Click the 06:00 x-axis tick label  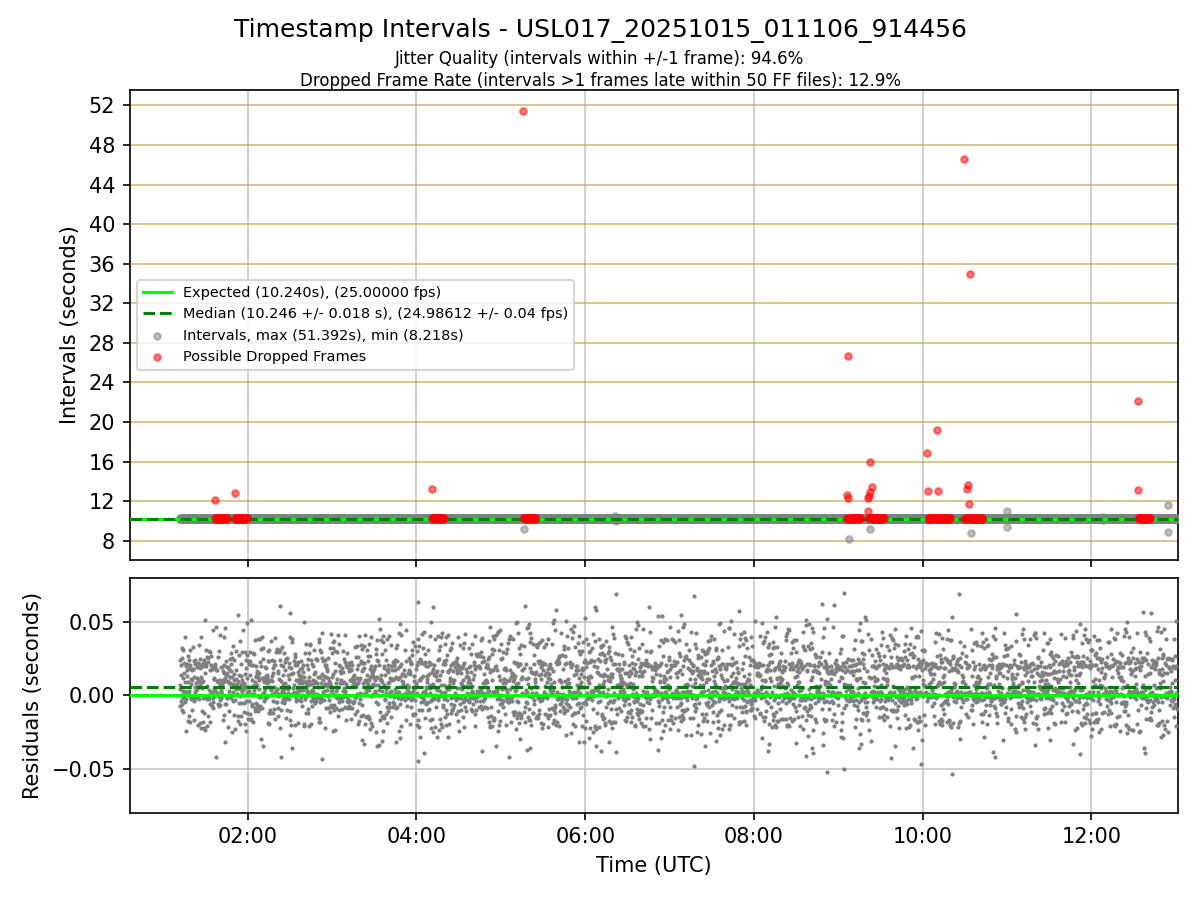(x=585, y=836)
